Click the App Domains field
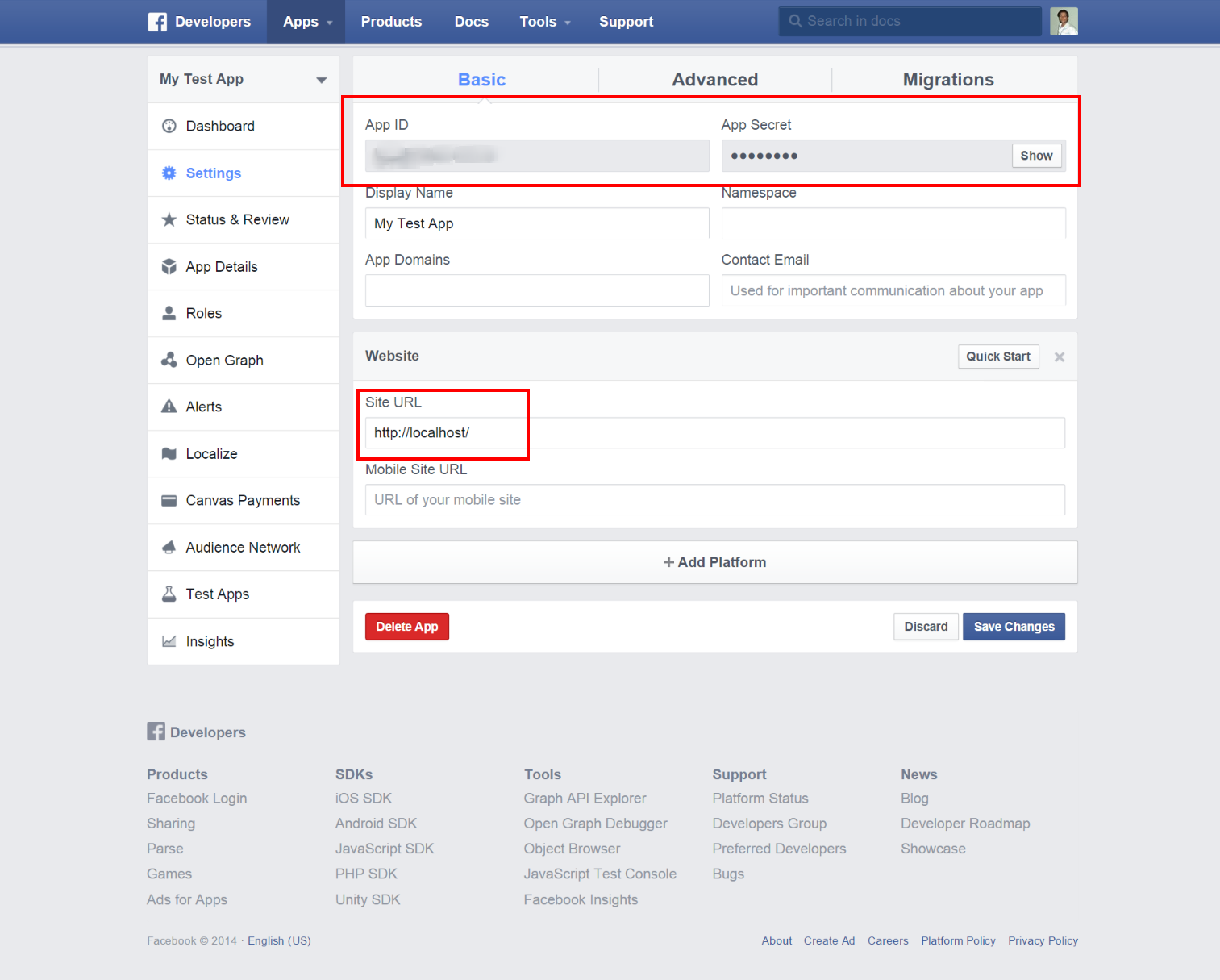 (537, 290)
